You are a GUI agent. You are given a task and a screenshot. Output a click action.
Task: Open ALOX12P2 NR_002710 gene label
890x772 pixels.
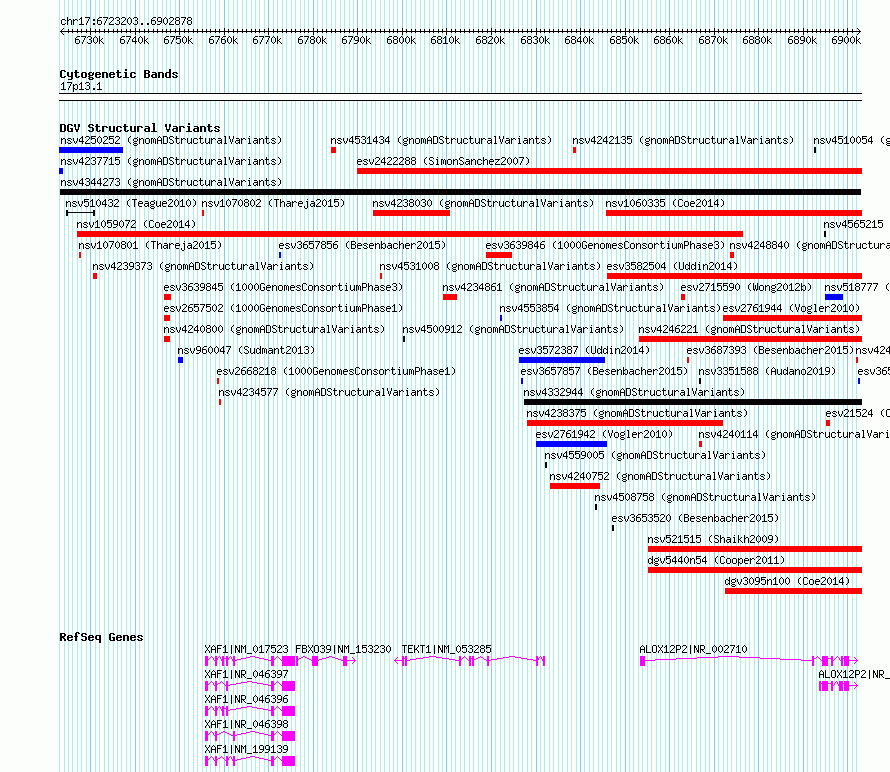(x=693, y=649)
